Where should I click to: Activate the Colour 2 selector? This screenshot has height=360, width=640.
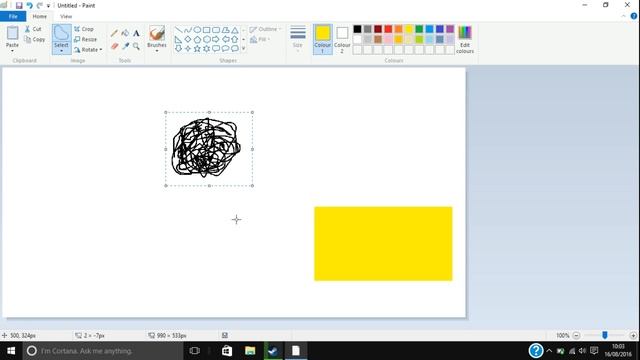coord(342,39)
